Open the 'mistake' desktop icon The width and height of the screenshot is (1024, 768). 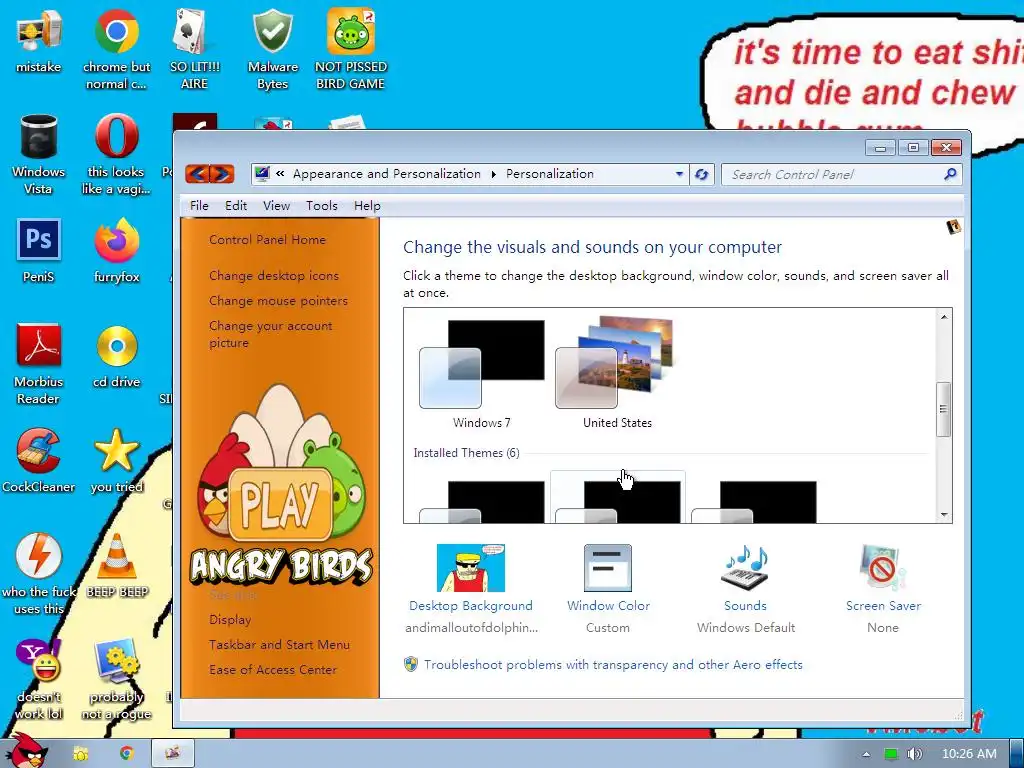pos(39,42)
